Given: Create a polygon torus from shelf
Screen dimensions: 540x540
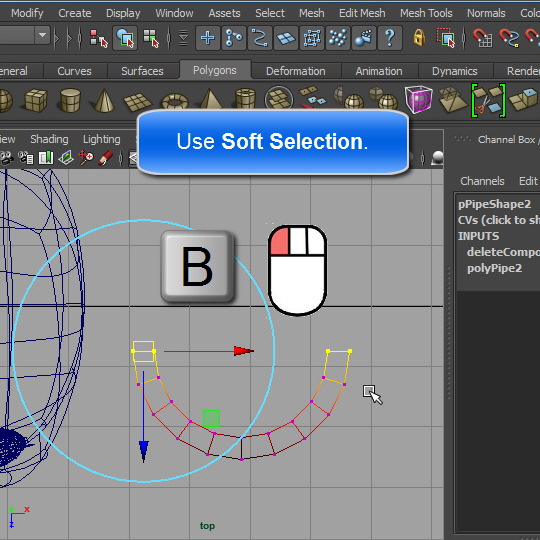Looking at the screenshot, I should [x=175, y=101].
